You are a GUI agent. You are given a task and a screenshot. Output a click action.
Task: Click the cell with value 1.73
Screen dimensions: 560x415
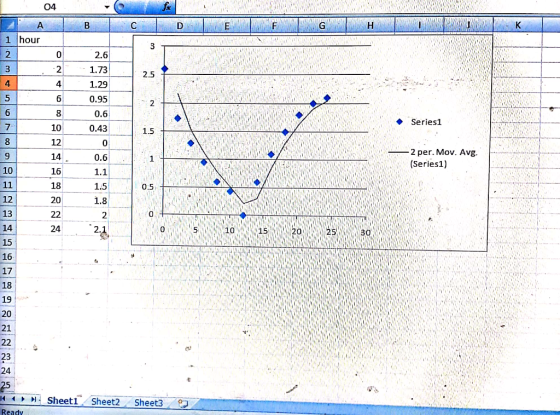click(87, 69)
